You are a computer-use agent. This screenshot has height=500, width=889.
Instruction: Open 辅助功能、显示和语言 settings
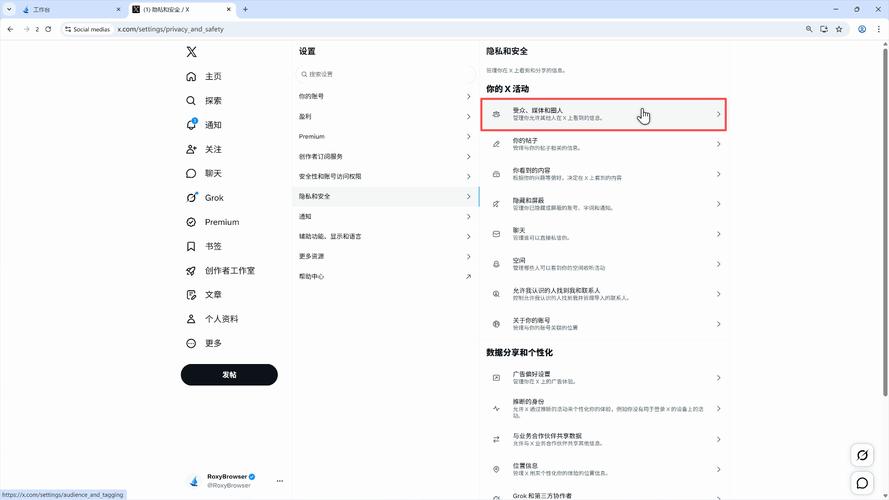click(386, 236)
